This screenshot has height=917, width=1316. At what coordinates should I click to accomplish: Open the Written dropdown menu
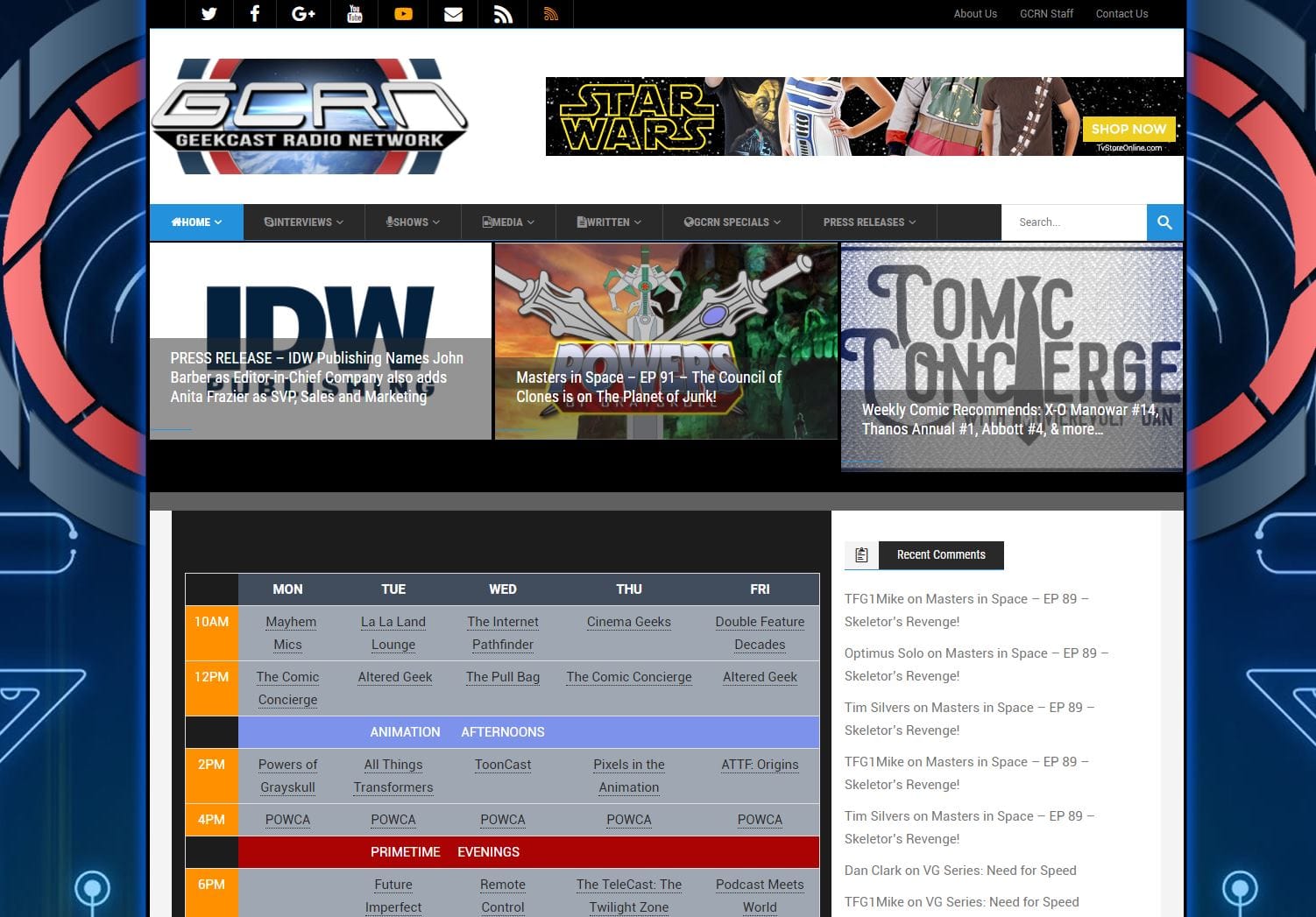tap(609, 222)
